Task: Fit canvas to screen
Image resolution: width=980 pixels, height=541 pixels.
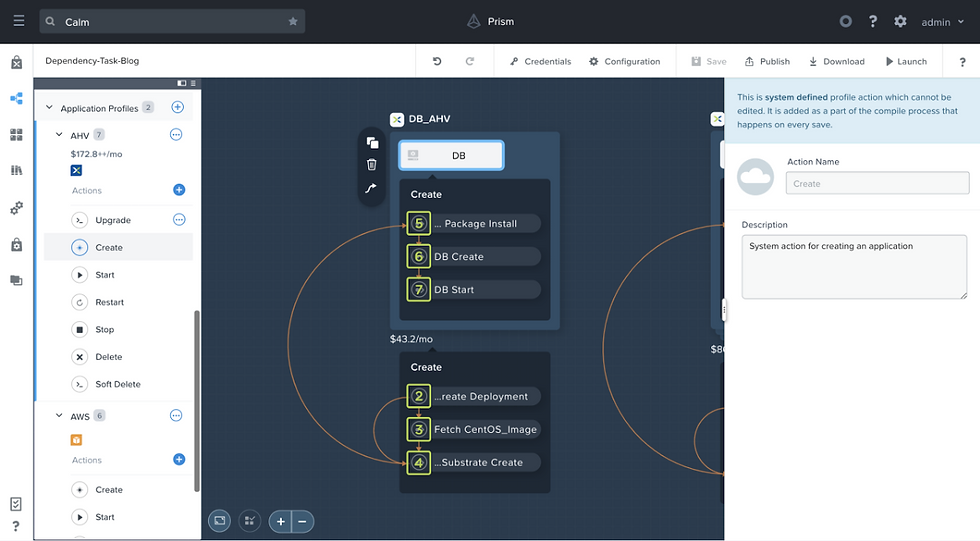Action: (x=219, y=521)
